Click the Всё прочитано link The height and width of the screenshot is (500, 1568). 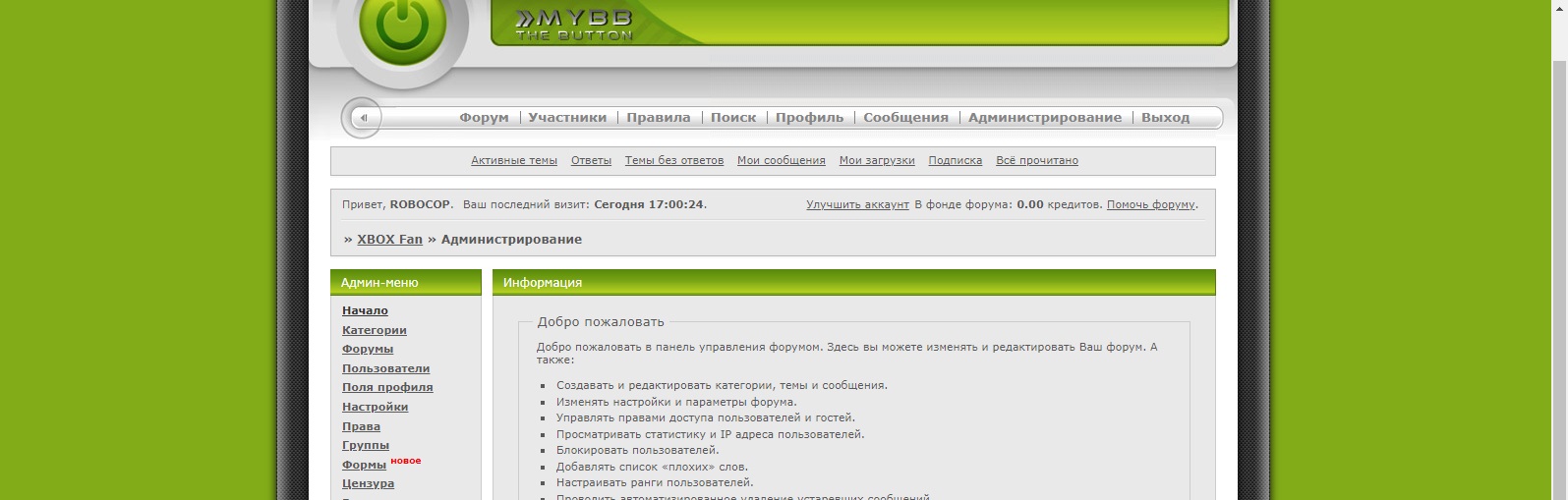[x=1036, y=161]
